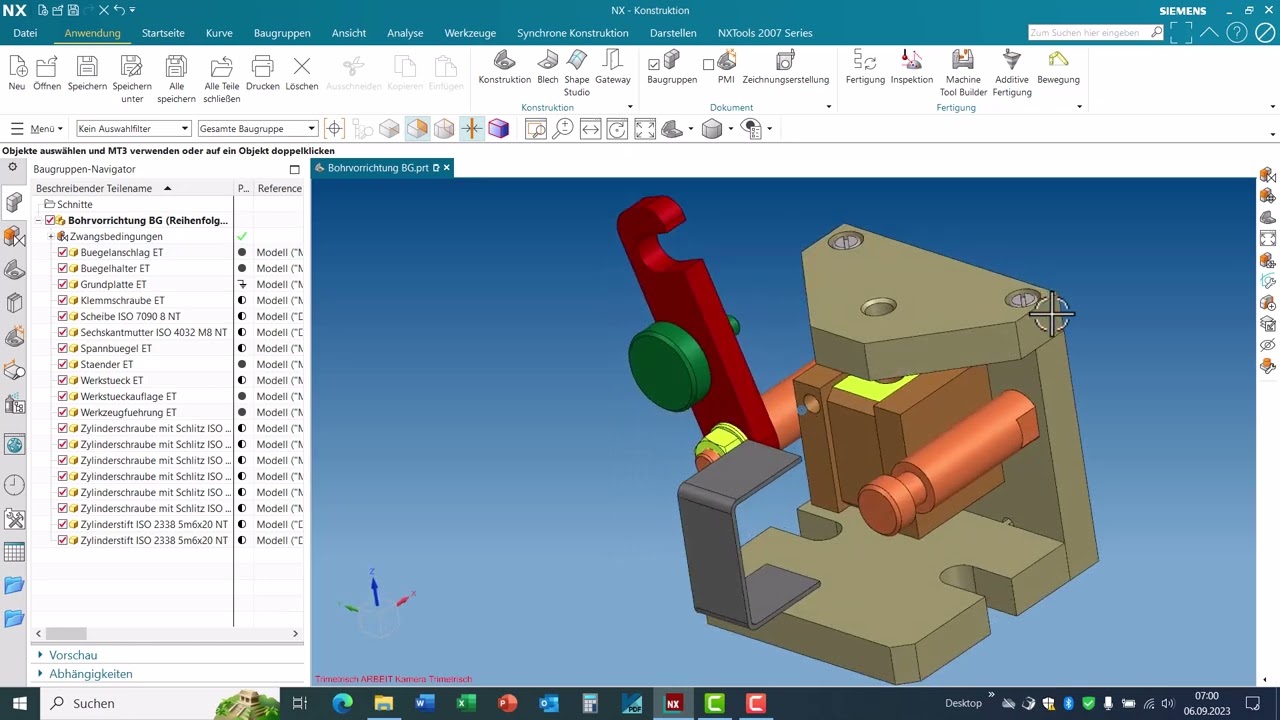Launch Machine Tool Builder
1280x720 pixels.
coord(963,73)
